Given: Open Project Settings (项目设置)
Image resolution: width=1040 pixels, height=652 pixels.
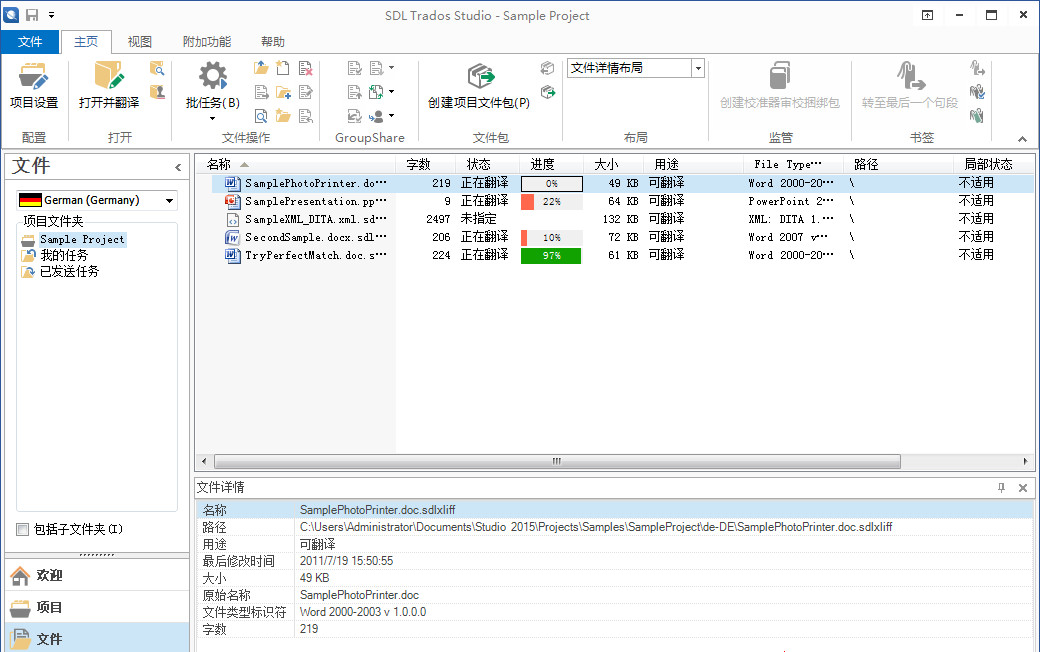Looking at the screenshot, I should (34, 85).
